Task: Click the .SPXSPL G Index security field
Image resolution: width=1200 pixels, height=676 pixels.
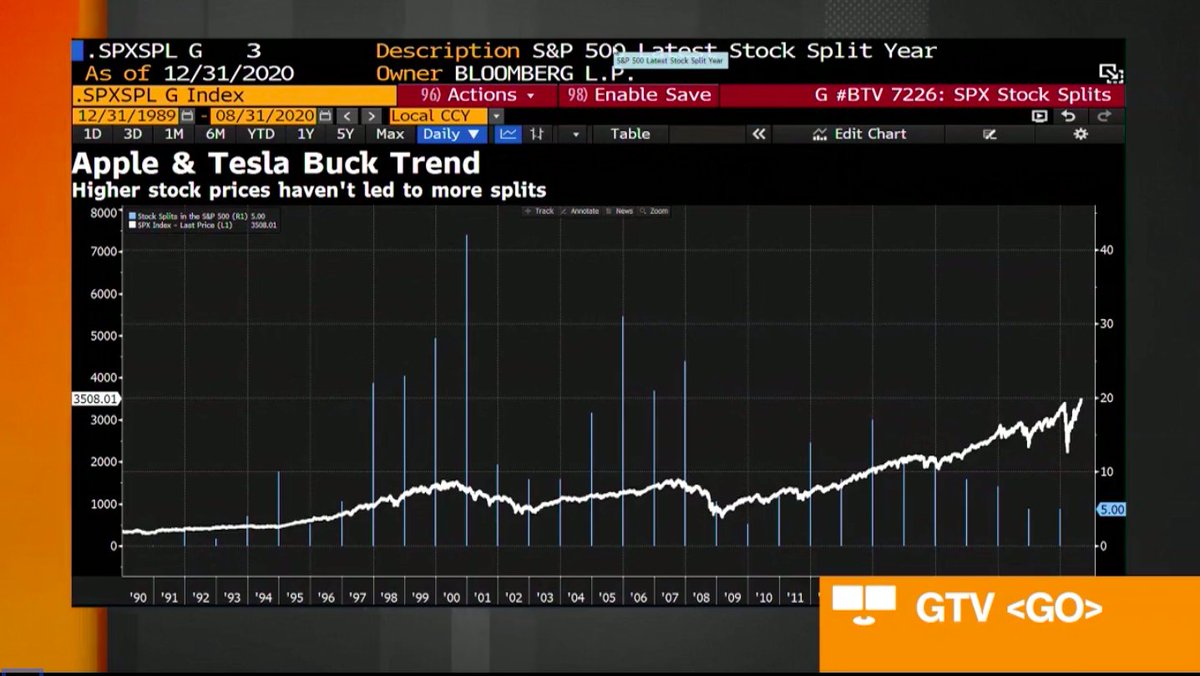Action: pyautogui.click(x=234, y=95)
